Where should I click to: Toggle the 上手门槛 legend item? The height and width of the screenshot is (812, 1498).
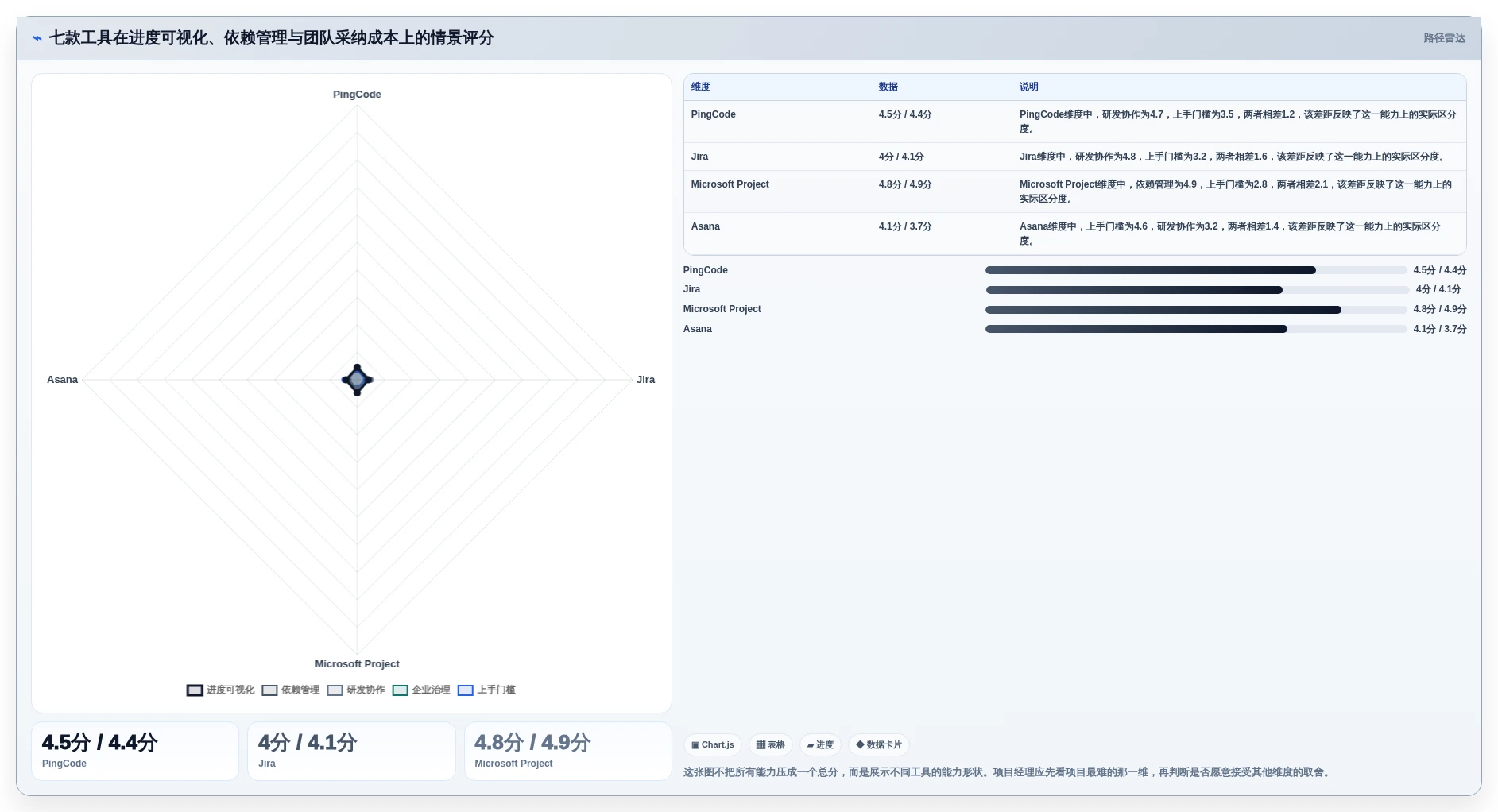coord(486,690)
